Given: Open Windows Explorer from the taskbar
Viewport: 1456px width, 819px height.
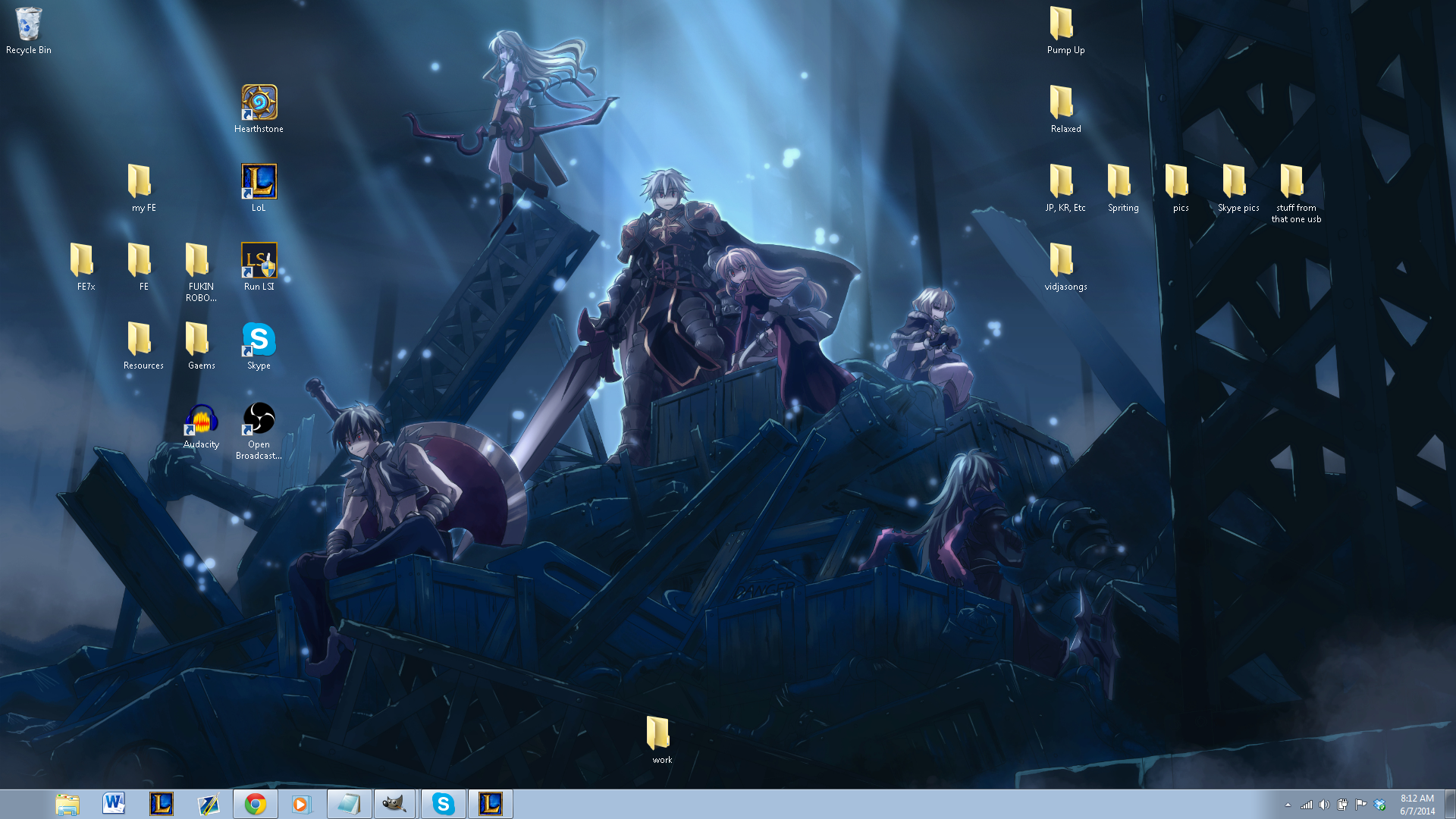Looking at the screenshot, I should 67,804.
